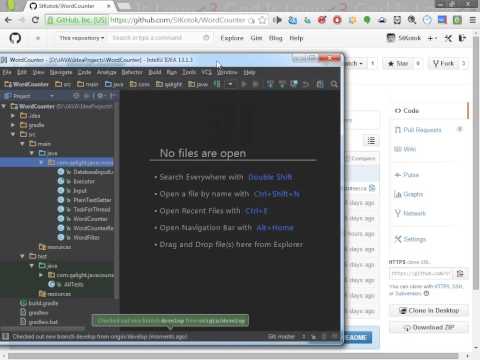Open the Navigate menu in IntelliJ
This screenshot has width=480, height=360.
[61, 72]
